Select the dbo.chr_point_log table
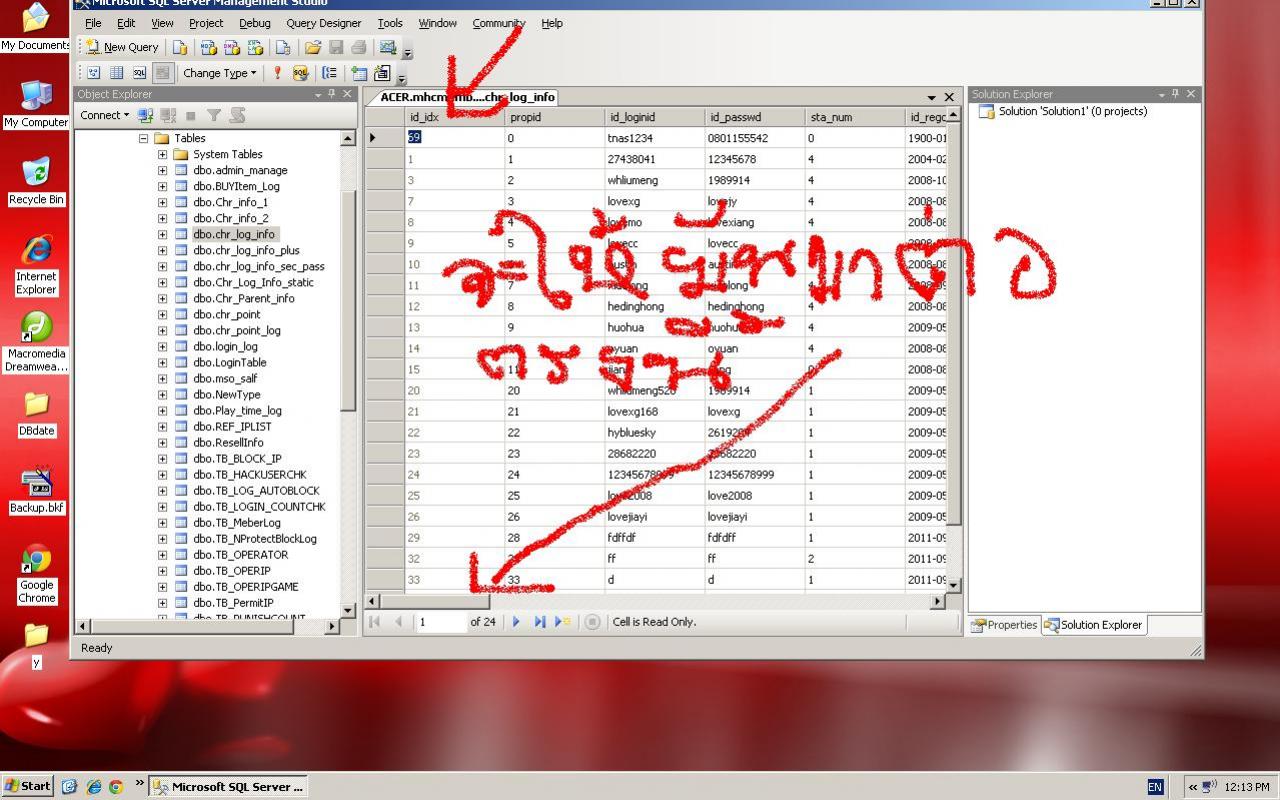The width and height of the screenshot is (1280, 800). tap(236, 330)
